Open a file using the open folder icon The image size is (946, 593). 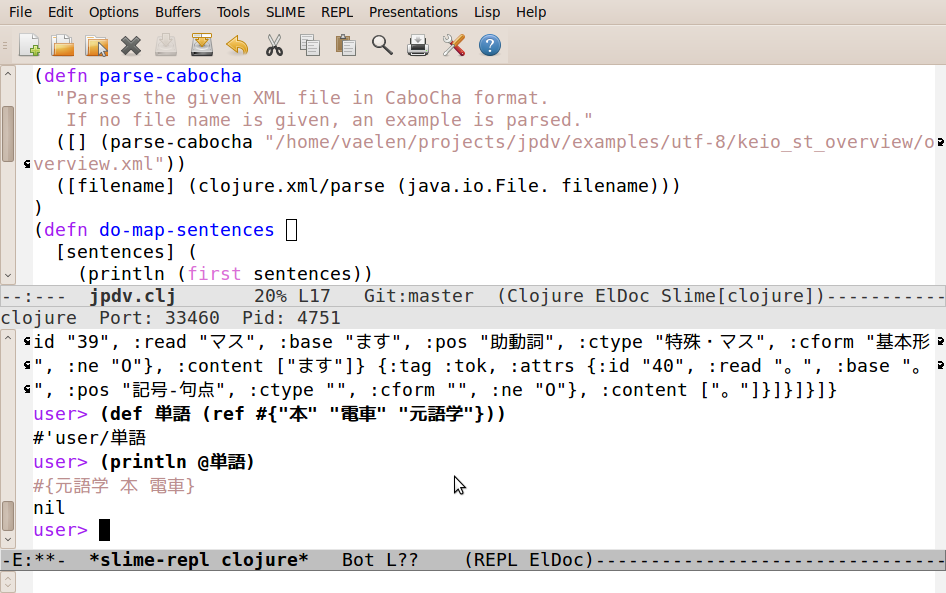pos(60,45)
